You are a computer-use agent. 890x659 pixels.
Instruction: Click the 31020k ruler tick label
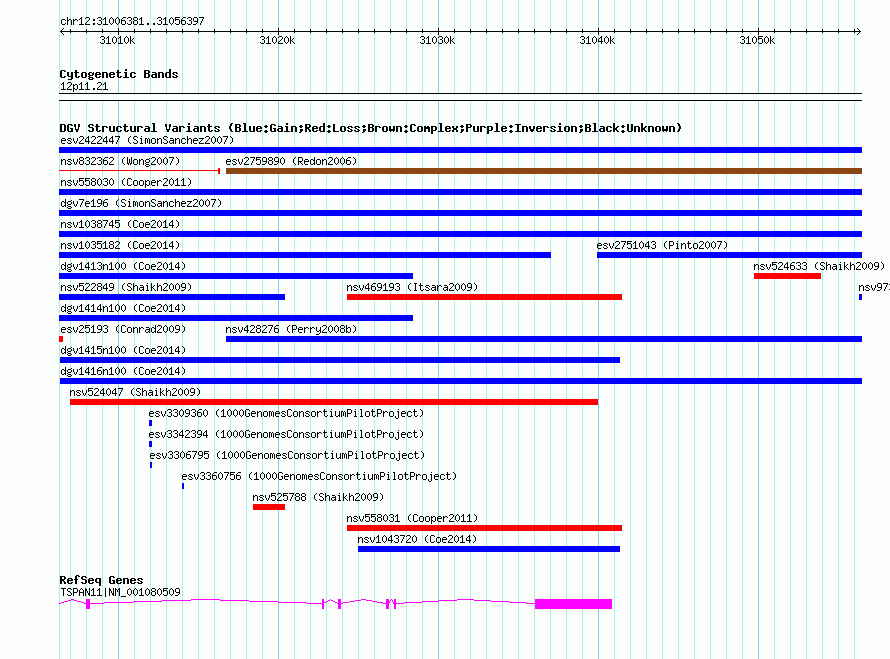[278, 40]
